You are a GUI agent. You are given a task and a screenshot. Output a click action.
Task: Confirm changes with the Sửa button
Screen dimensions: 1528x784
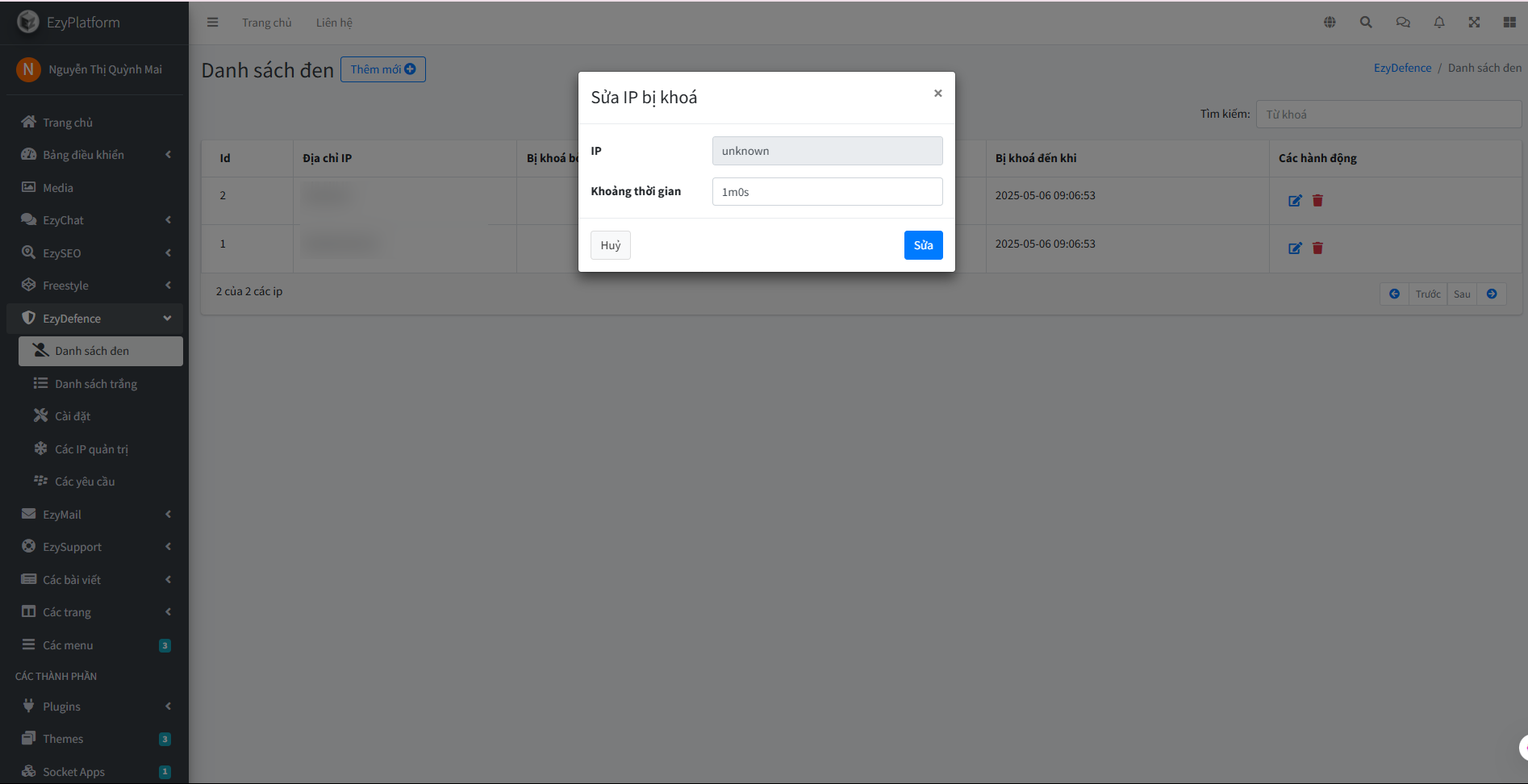923,244
